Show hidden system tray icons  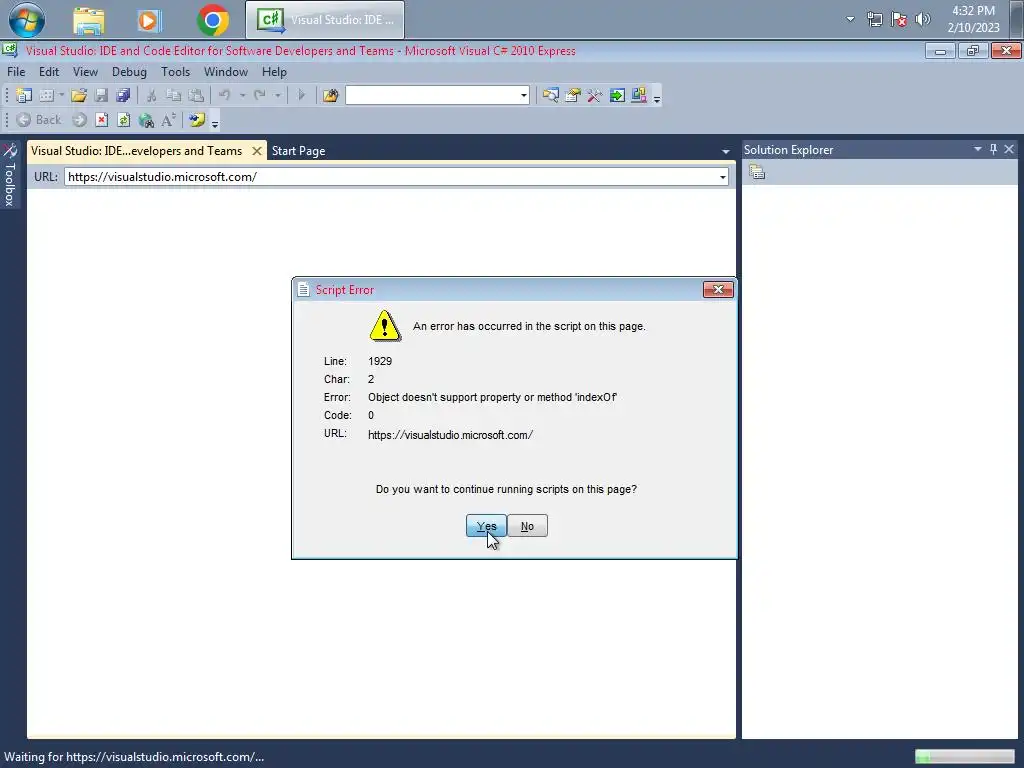click(x=850, y=19)
